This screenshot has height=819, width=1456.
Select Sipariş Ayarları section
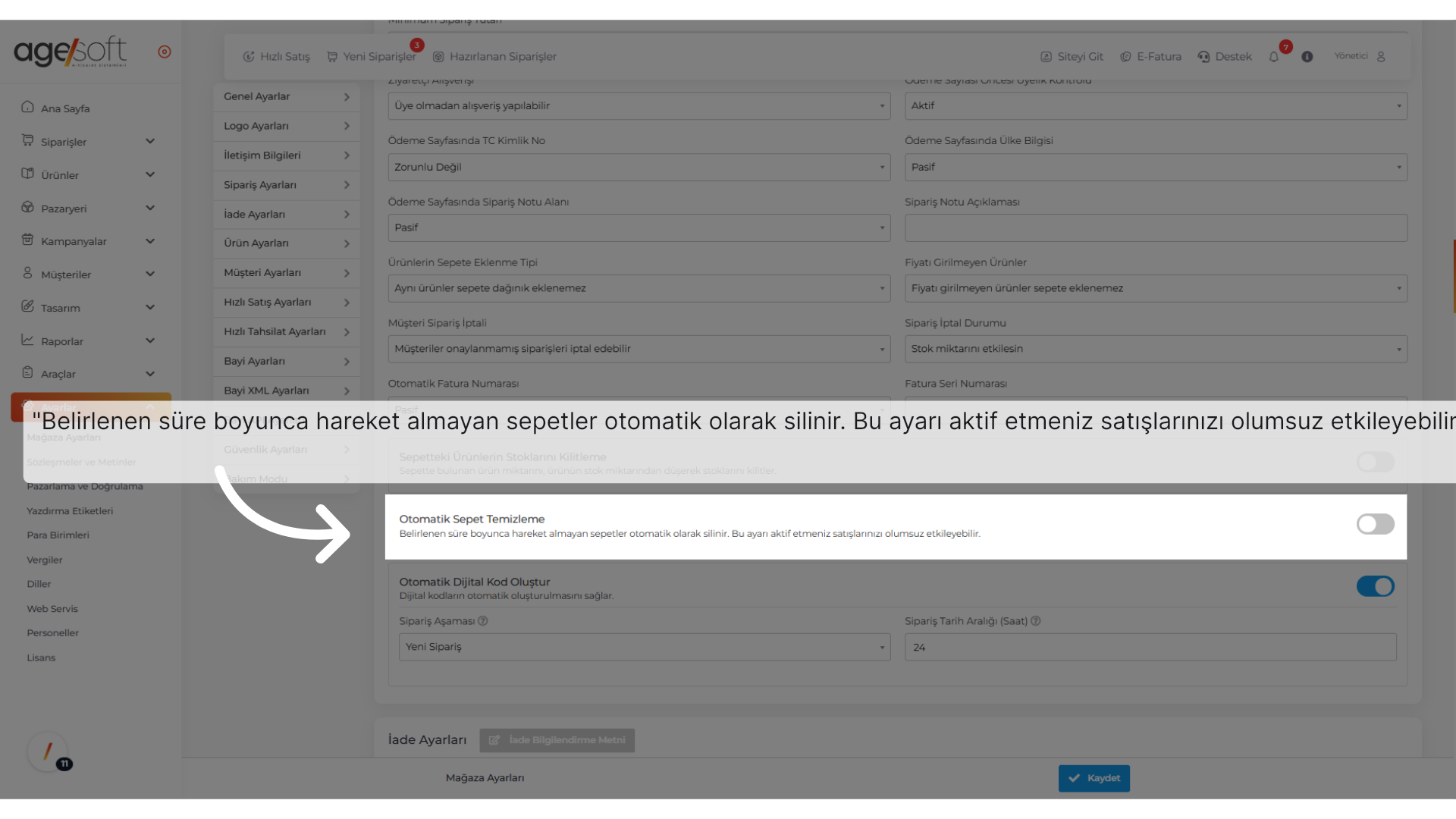[x=287, y=185]
